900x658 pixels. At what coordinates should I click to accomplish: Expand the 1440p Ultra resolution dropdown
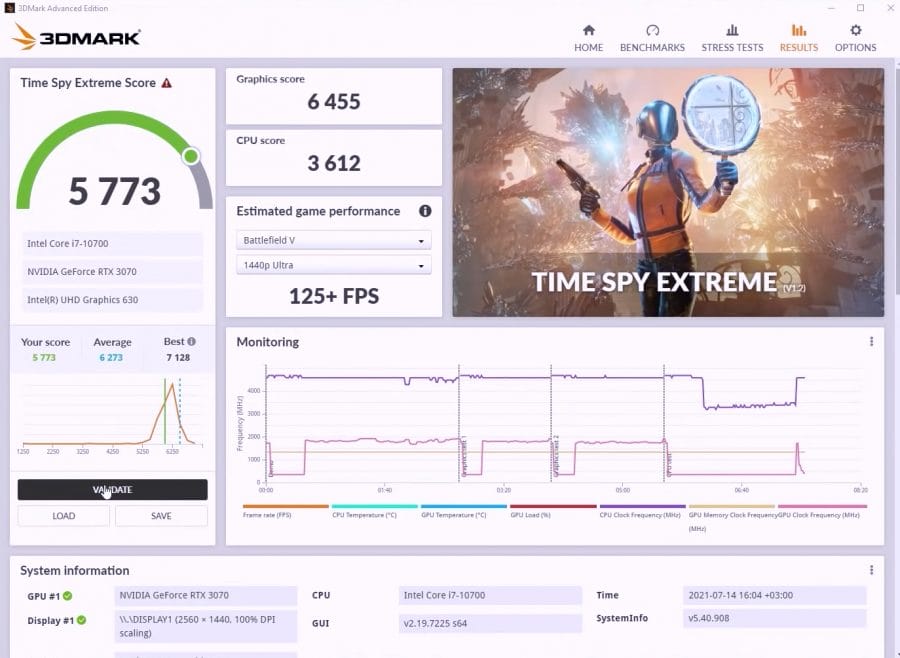(334, 265)
